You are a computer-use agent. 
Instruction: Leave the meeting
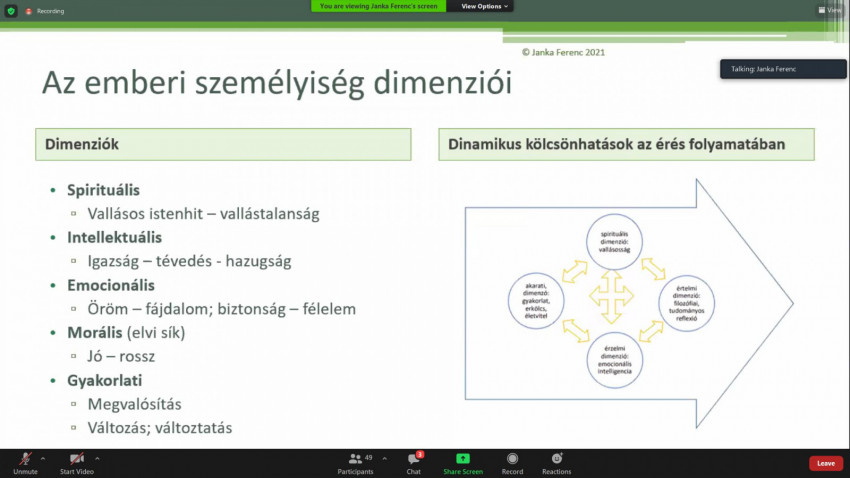tap(825, 463)
